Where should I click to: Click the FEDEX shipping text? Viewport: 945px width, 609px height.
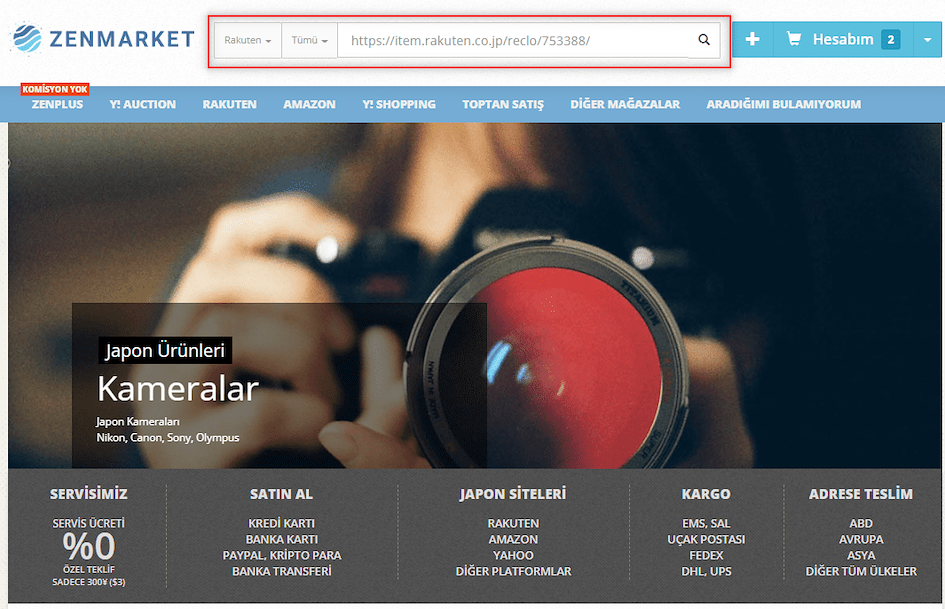coord(706,555)
